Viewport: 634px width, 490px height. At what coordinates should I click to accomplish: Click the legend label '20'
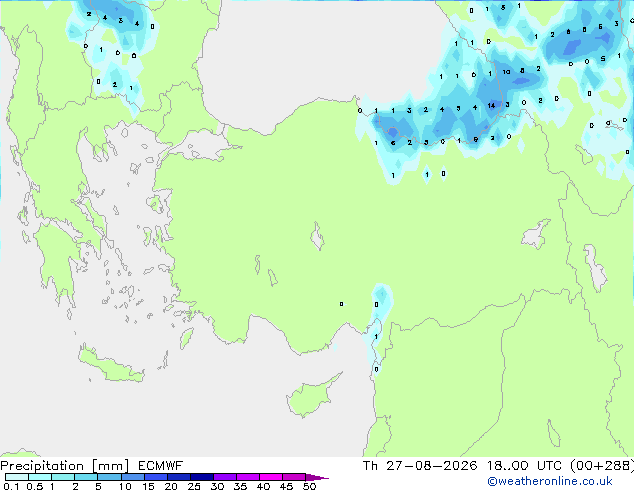[171, 486]
